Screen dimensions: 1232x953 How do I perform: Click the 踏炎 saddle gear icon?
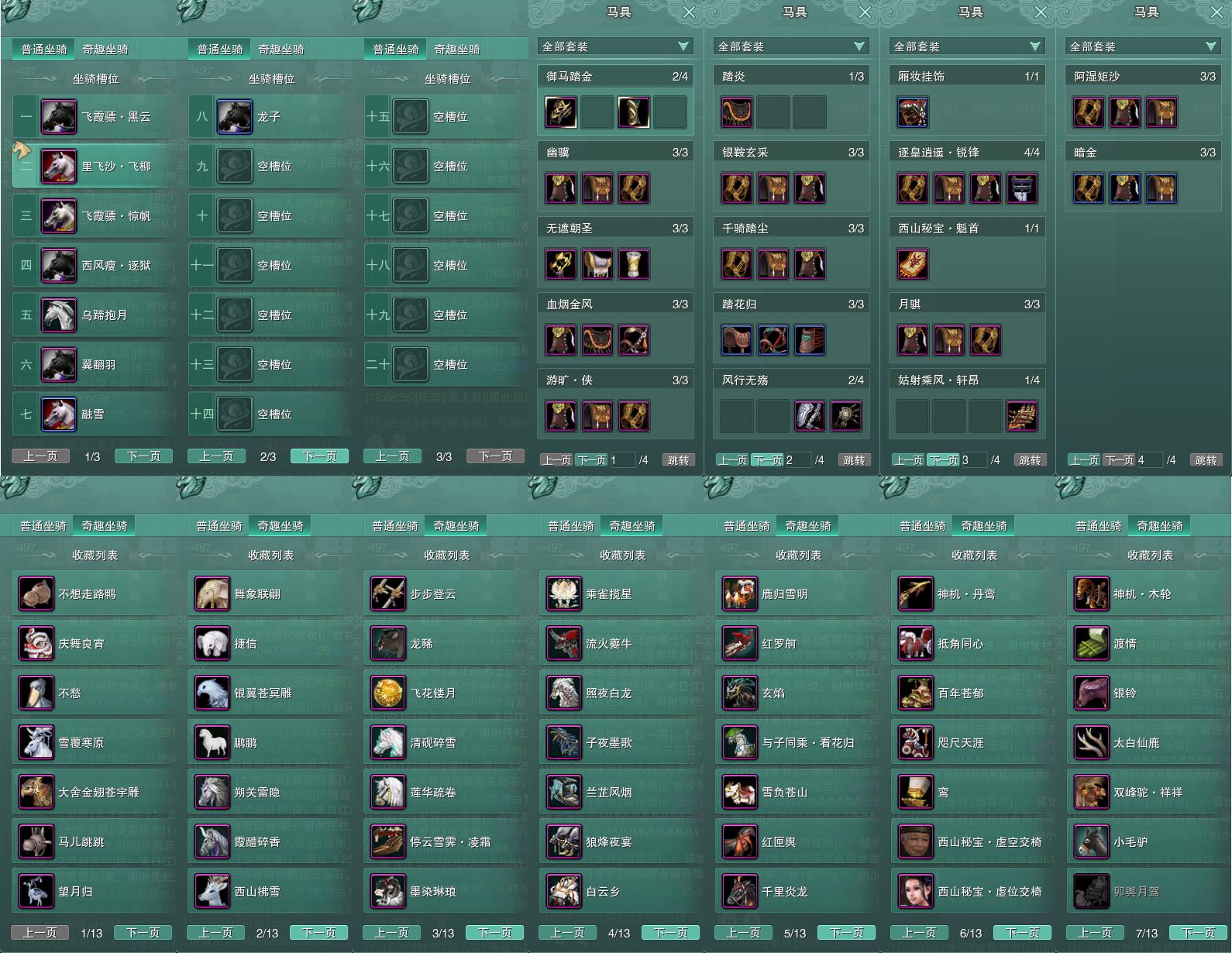click(x=737, y=112)
